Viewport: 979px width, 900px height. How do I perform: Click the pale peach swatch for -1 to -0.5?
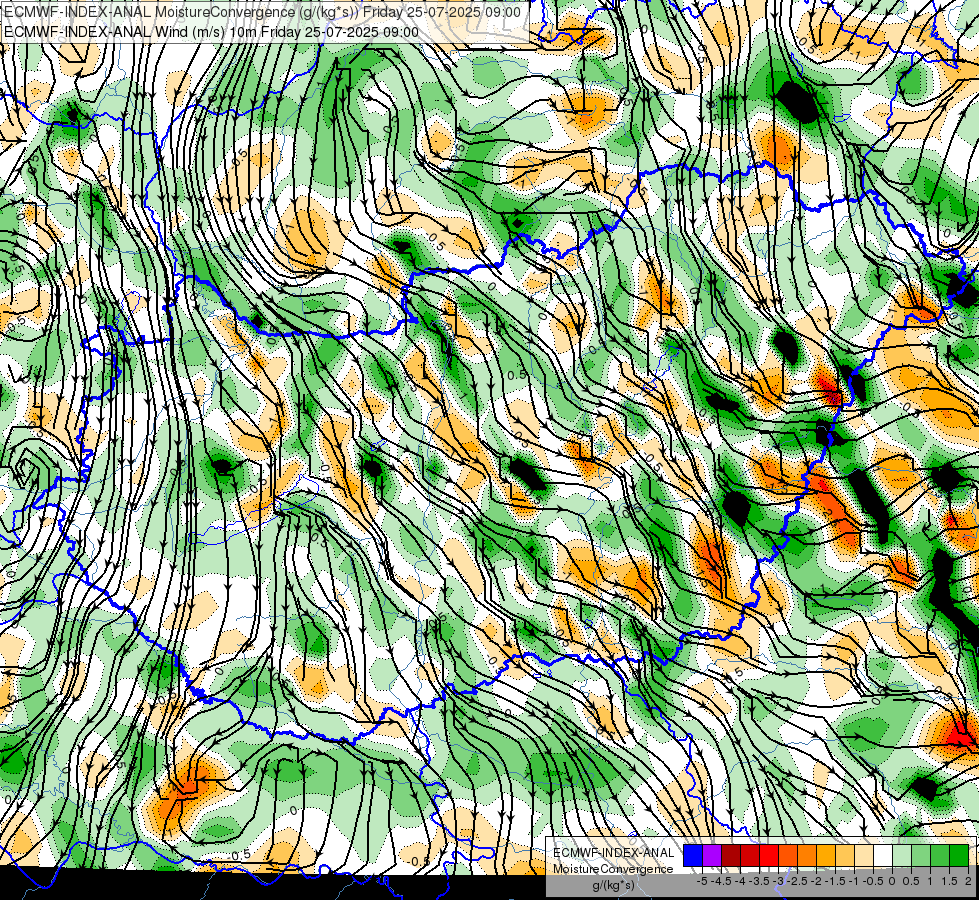[x=864, y=856]
